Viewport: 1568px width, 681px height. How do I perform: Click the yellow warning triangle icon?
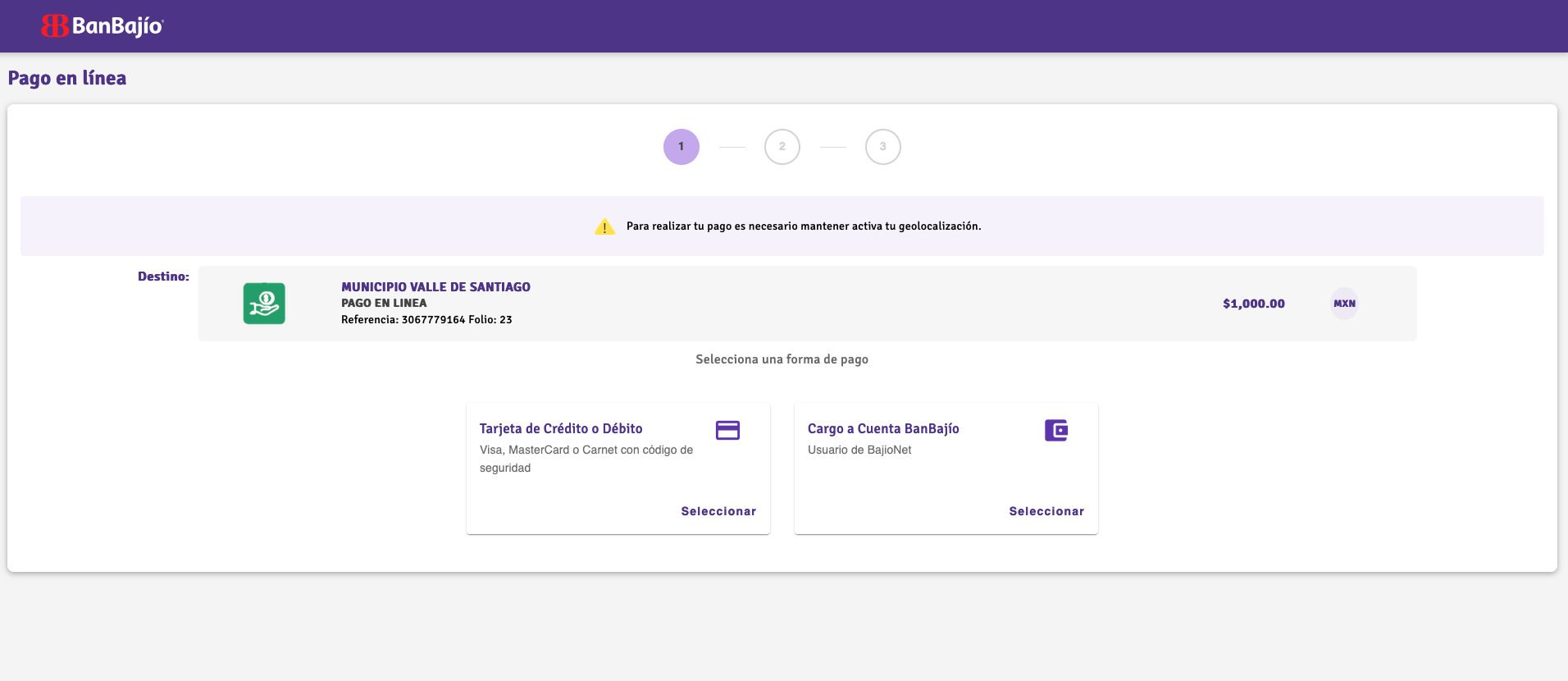pos(604,226)
